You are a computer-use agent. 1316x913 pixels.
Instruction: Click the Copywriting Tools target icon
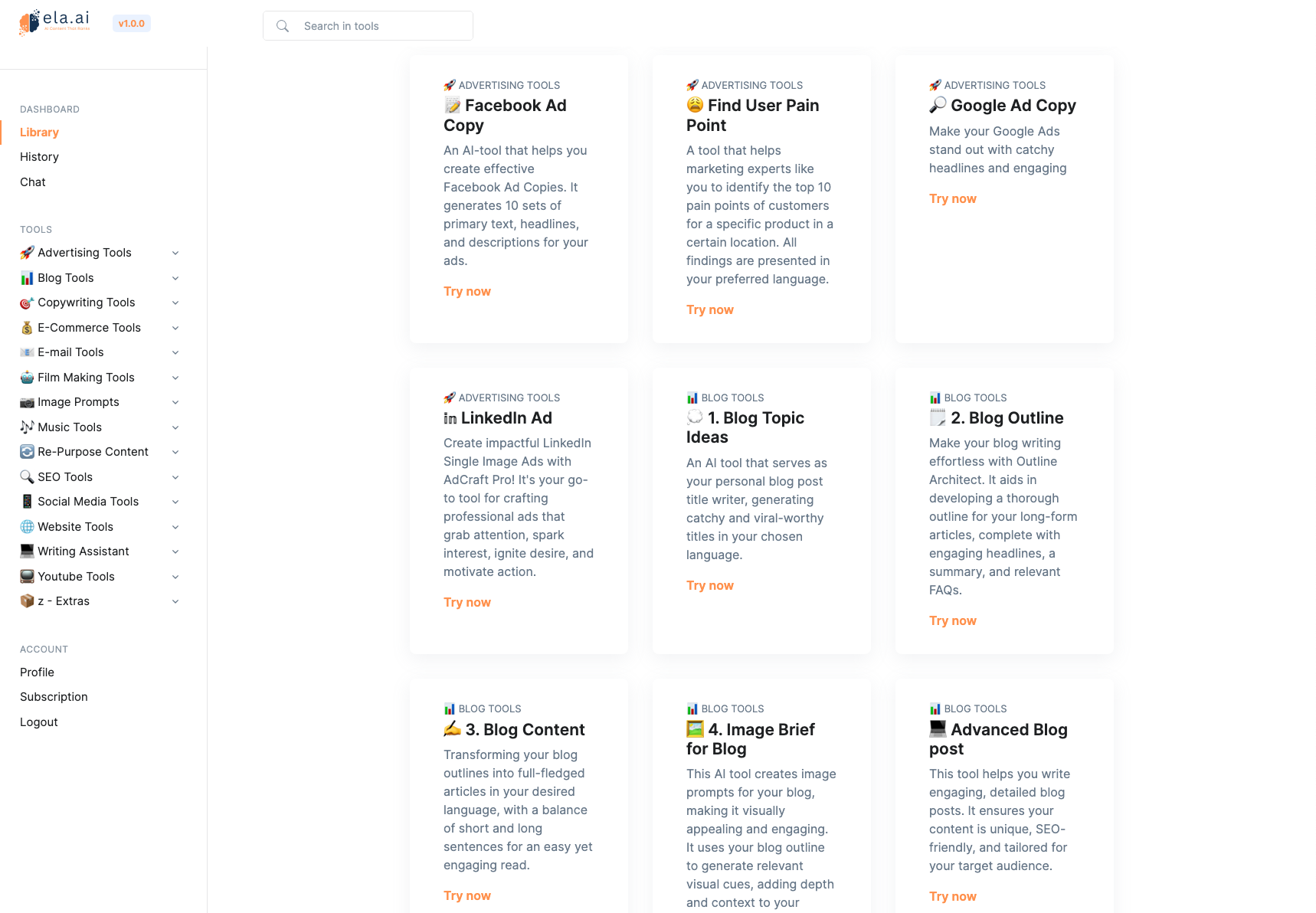pos(27,303)
